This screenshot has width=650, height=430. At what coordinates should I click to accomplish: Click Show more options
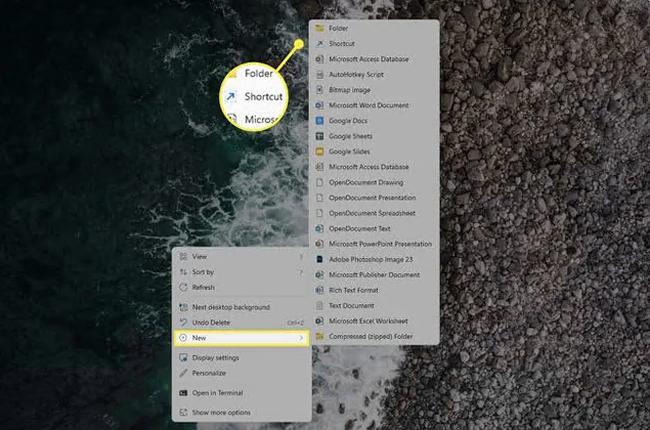[x=221, y=412]
